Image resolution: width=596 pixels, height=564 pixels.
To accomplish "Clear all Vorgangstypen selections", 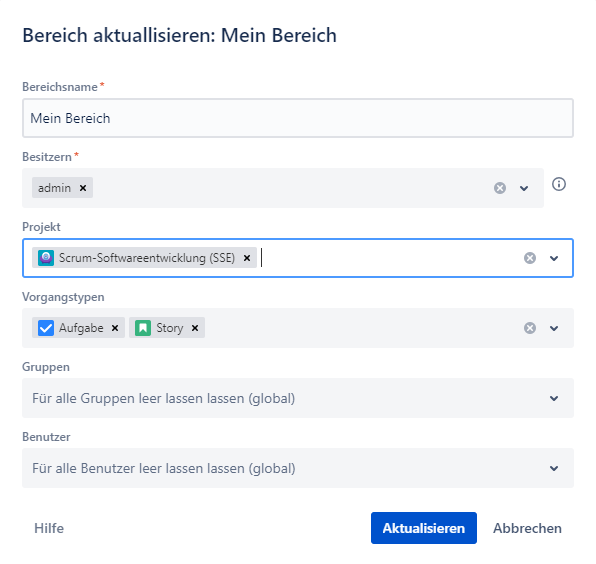I will click(530, 328).
